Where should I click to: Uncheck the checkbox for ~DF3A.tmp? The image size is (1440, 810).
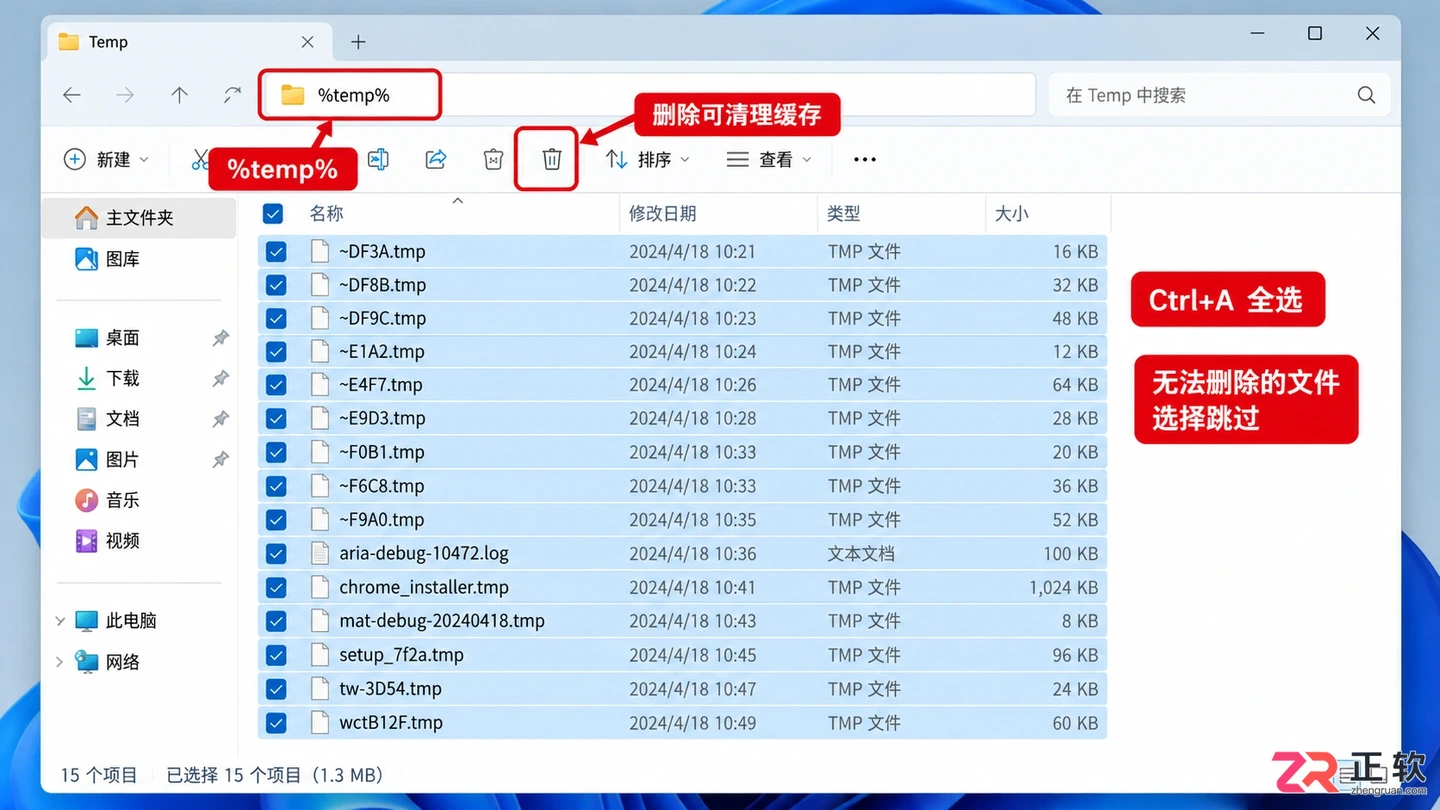pos(276,251)
